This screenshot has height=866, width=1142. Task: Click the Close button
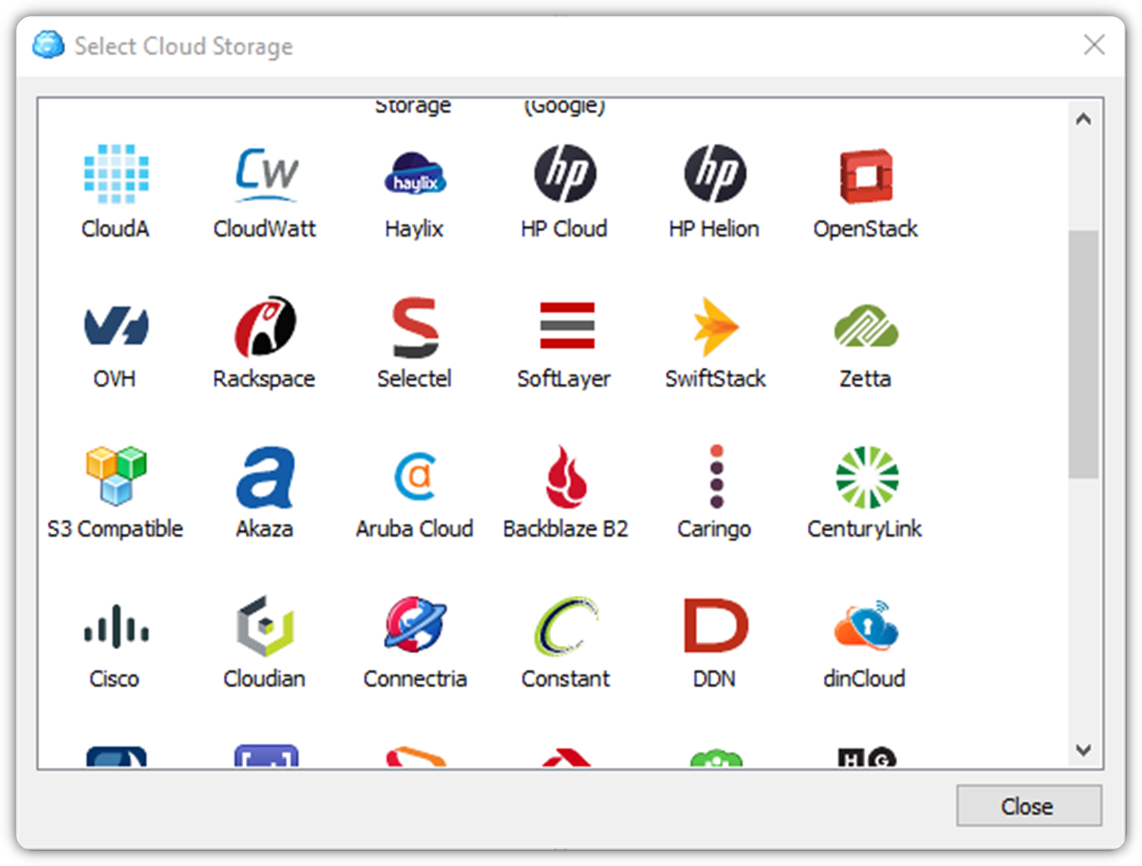tap(1028, 806)
